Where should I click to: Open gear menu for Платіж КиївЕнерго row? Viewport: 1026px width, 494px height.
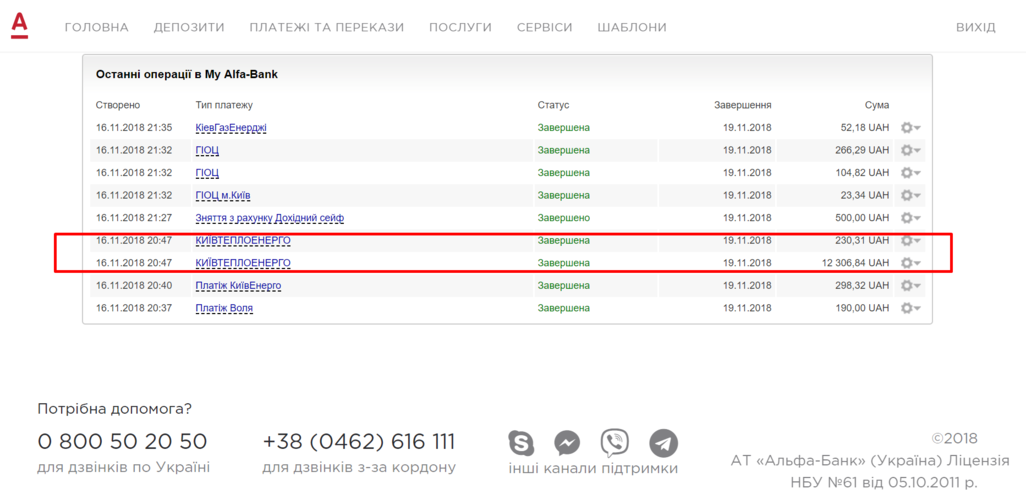[x=910, y=285]
